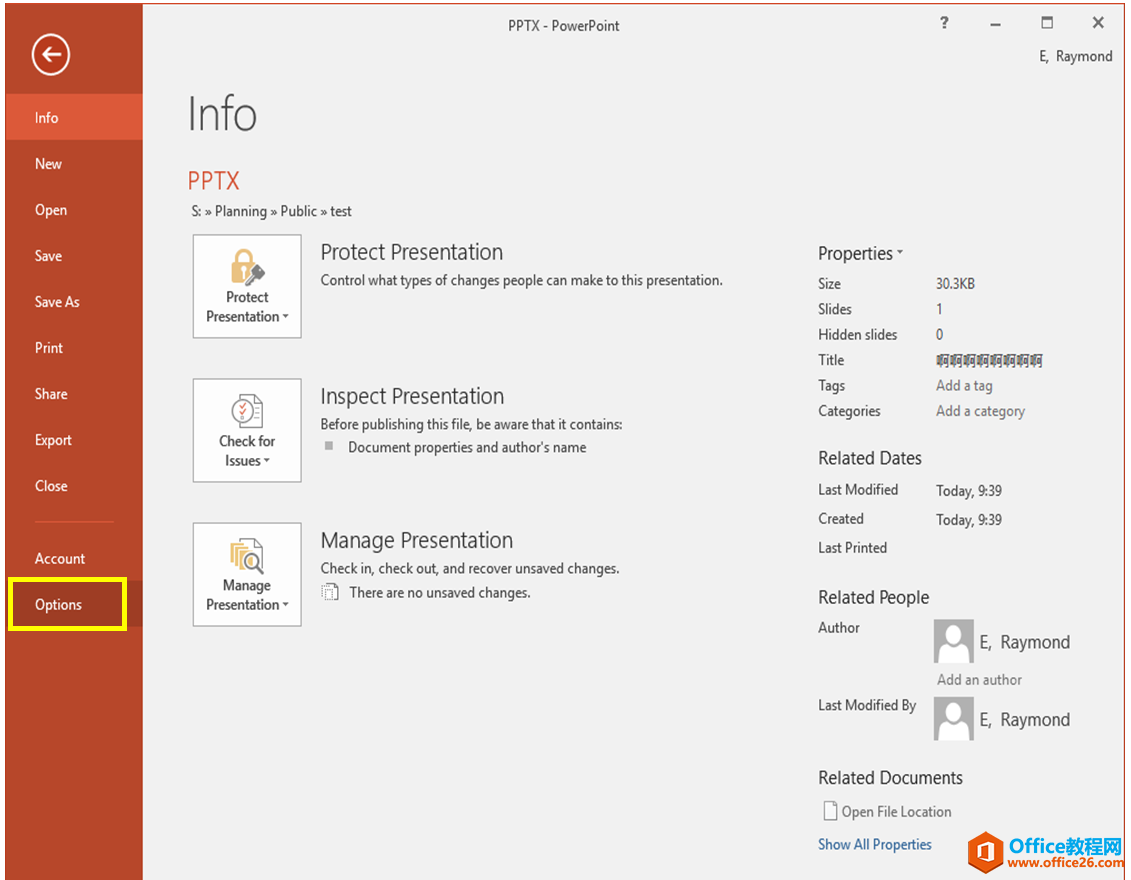The image size is (1131, 880).
Task: Open the Manage Presentation dropdown label
Action: click(247, 595)
